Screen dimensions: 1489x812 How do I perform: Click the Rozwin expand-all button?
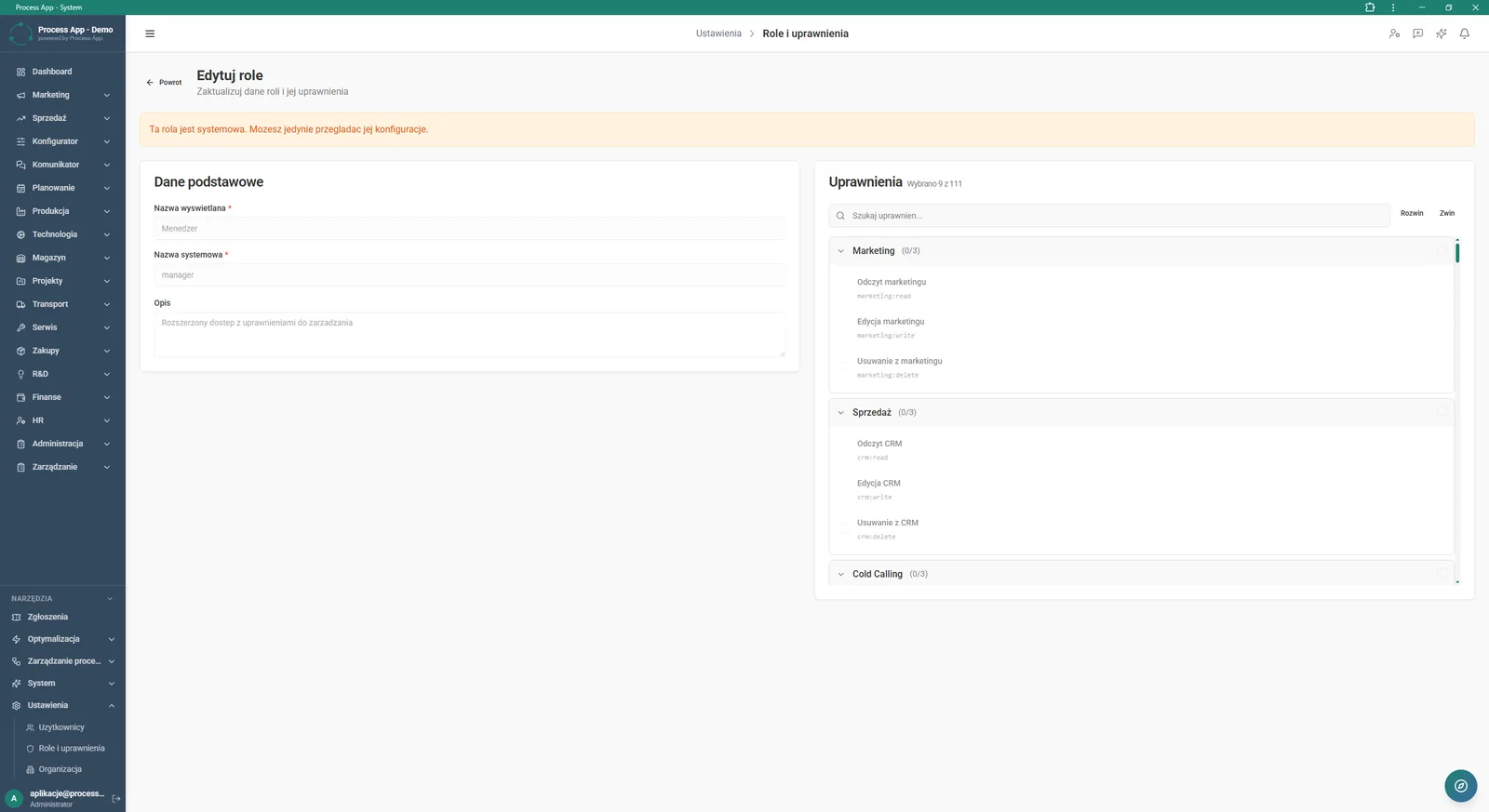point(1412,214)
